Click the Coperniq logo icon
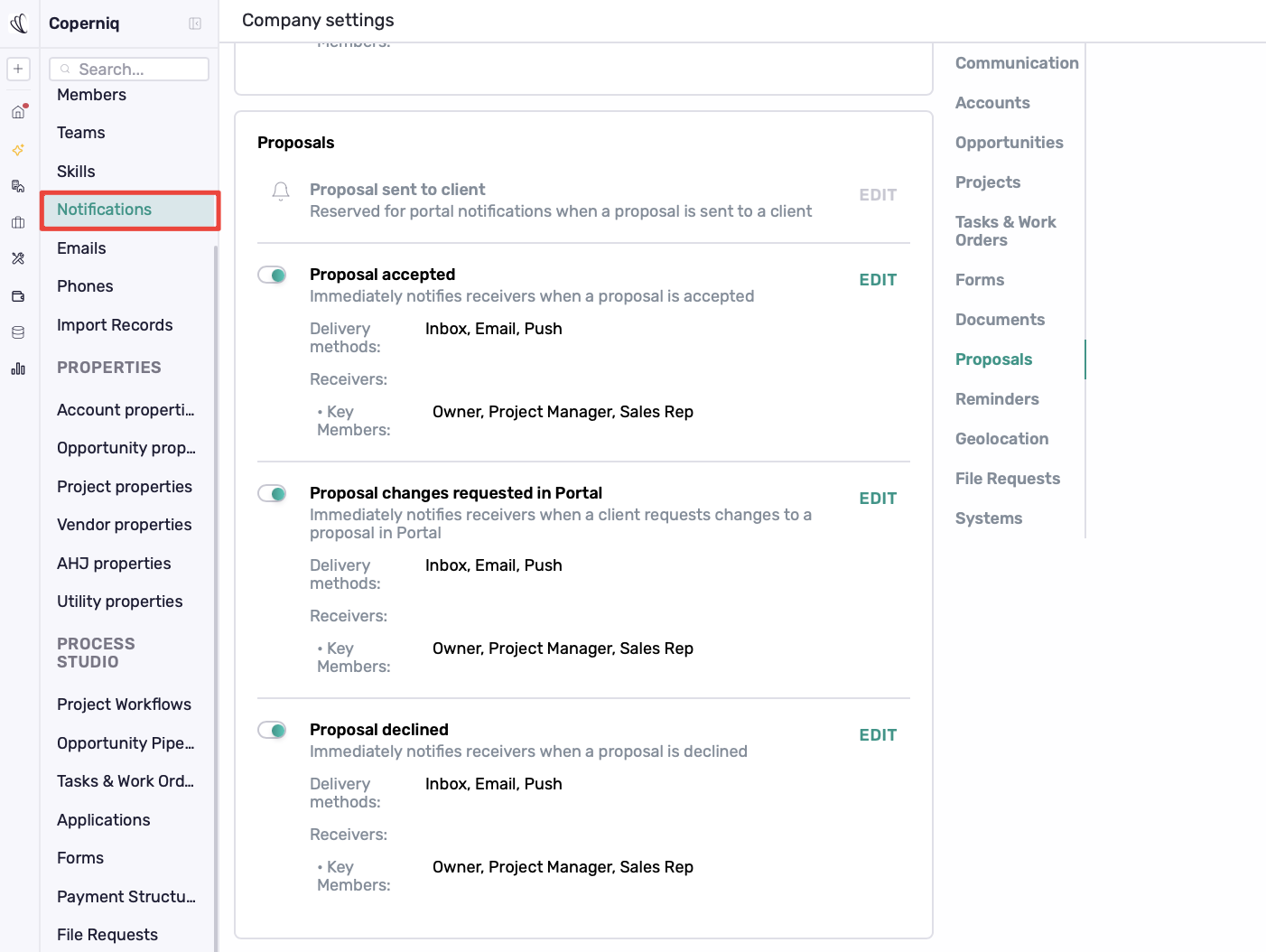 pyautogui.click(x=19, y=23)
